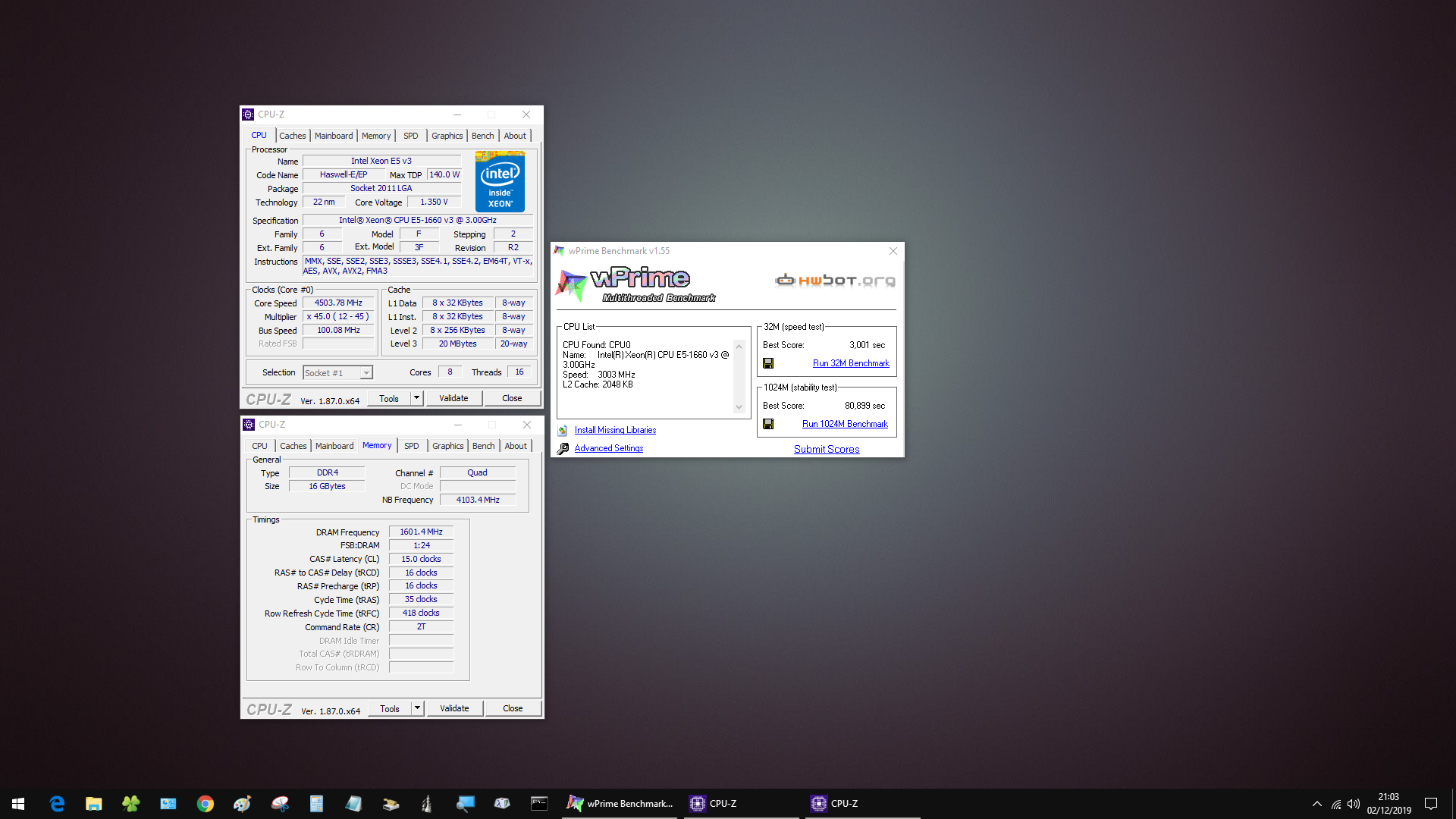Open SPD tab in bottom CPU-Z
The height and width of the screenshot is (819, 1456).
pyautogui.click(x=412, y=446)
